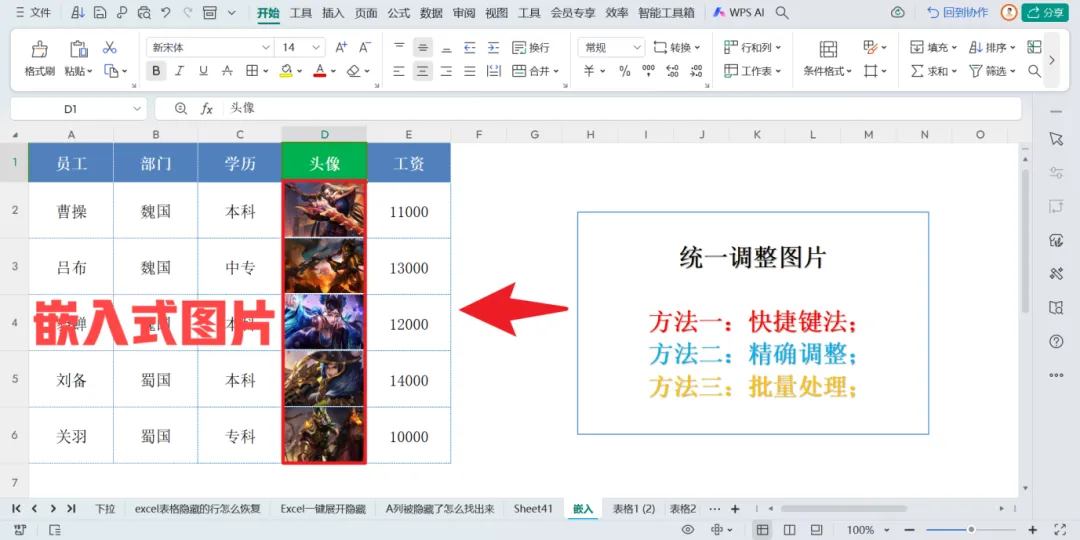Click the cell borders icon
Viewport: 1080px width, 540px height.
(x=252, y=70)
